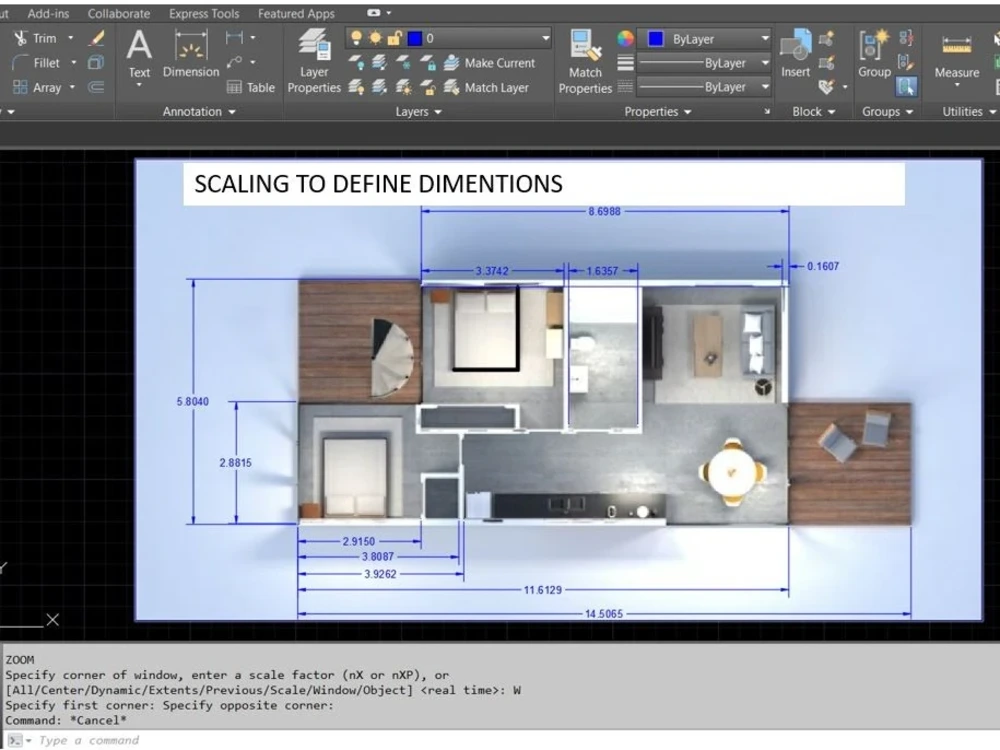Switch to the Express Tools tab
Screen dimensions: 1000x750
tap(203, 13)
